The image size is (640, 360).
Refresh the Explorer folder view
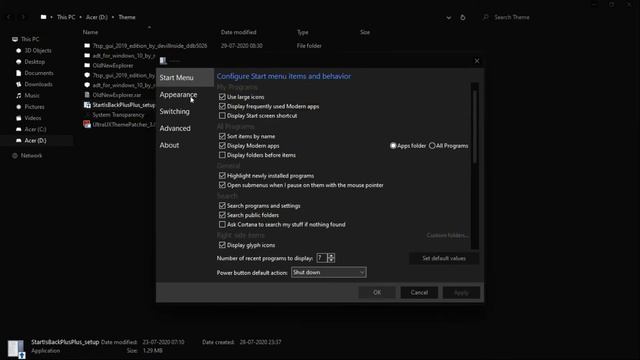pyautogui.click(x=462, y=18)
